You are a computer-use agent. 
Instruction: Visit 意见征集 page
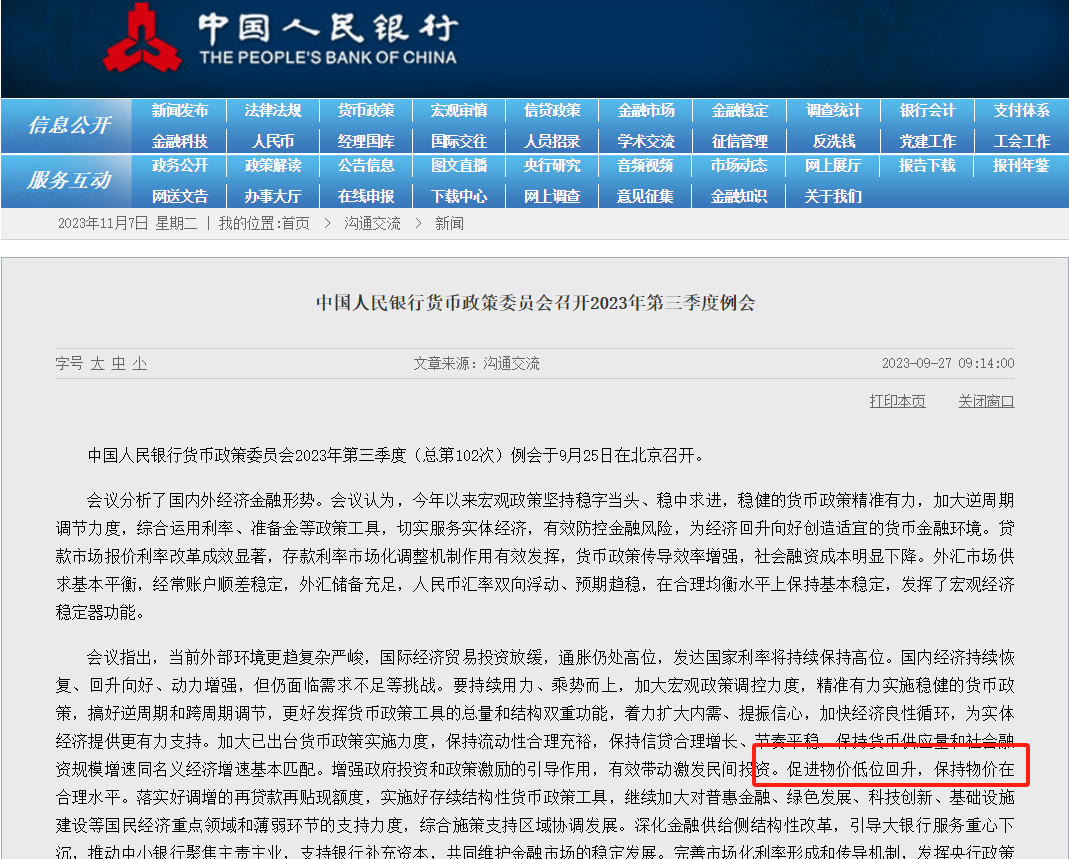[x=646, y=196]
